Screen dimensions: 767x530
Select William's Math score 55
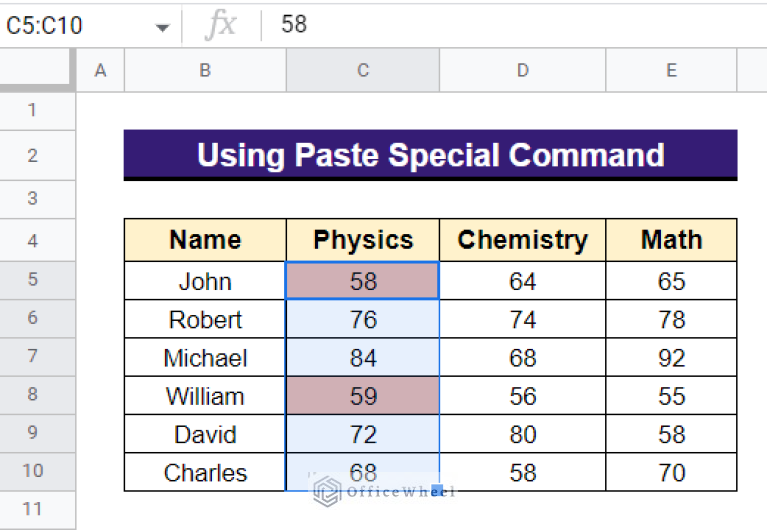(x=671, y=395)
